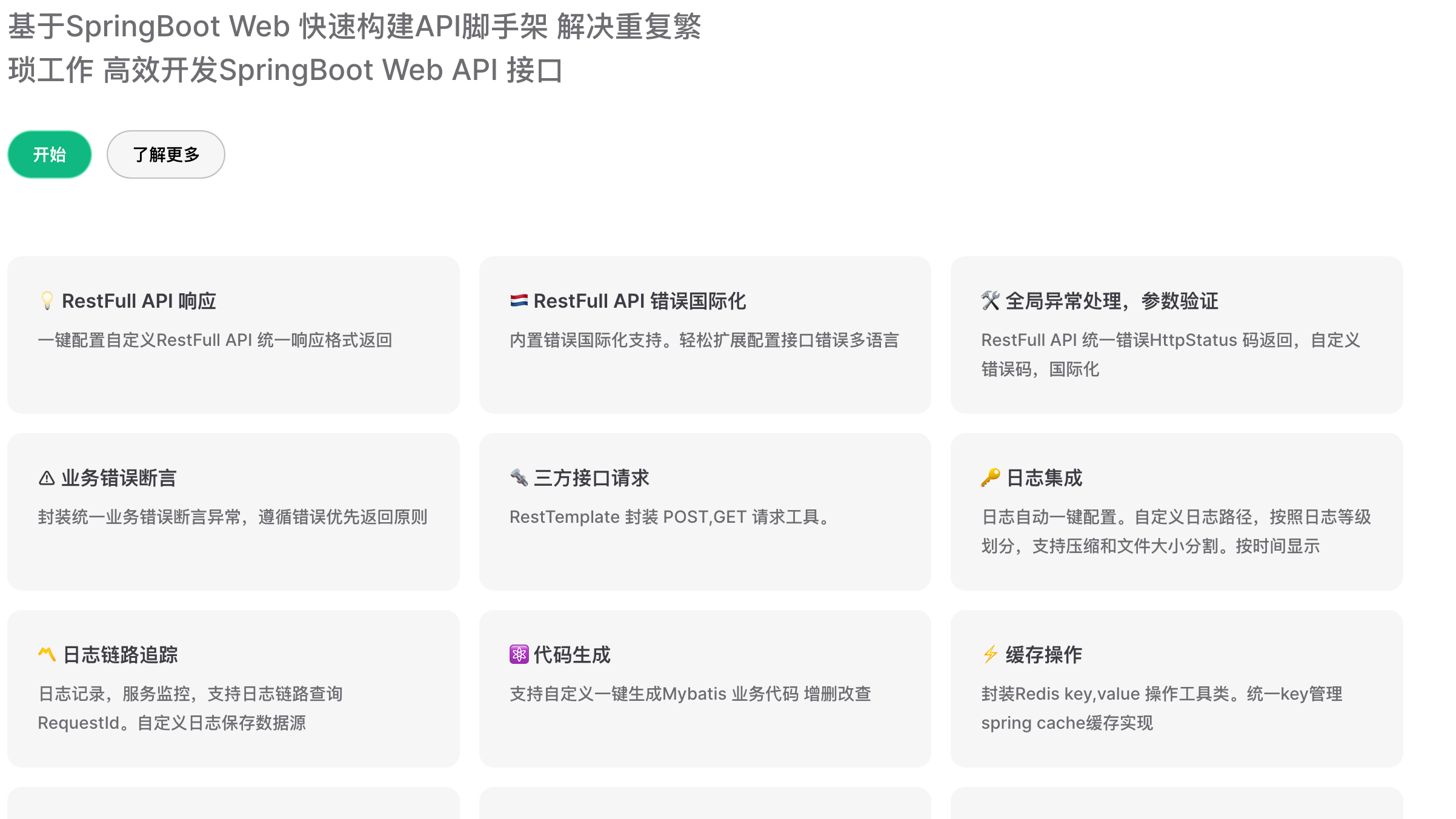
Task: Click the description 日志记录，服务监控
Action: [x=190, y=708]
